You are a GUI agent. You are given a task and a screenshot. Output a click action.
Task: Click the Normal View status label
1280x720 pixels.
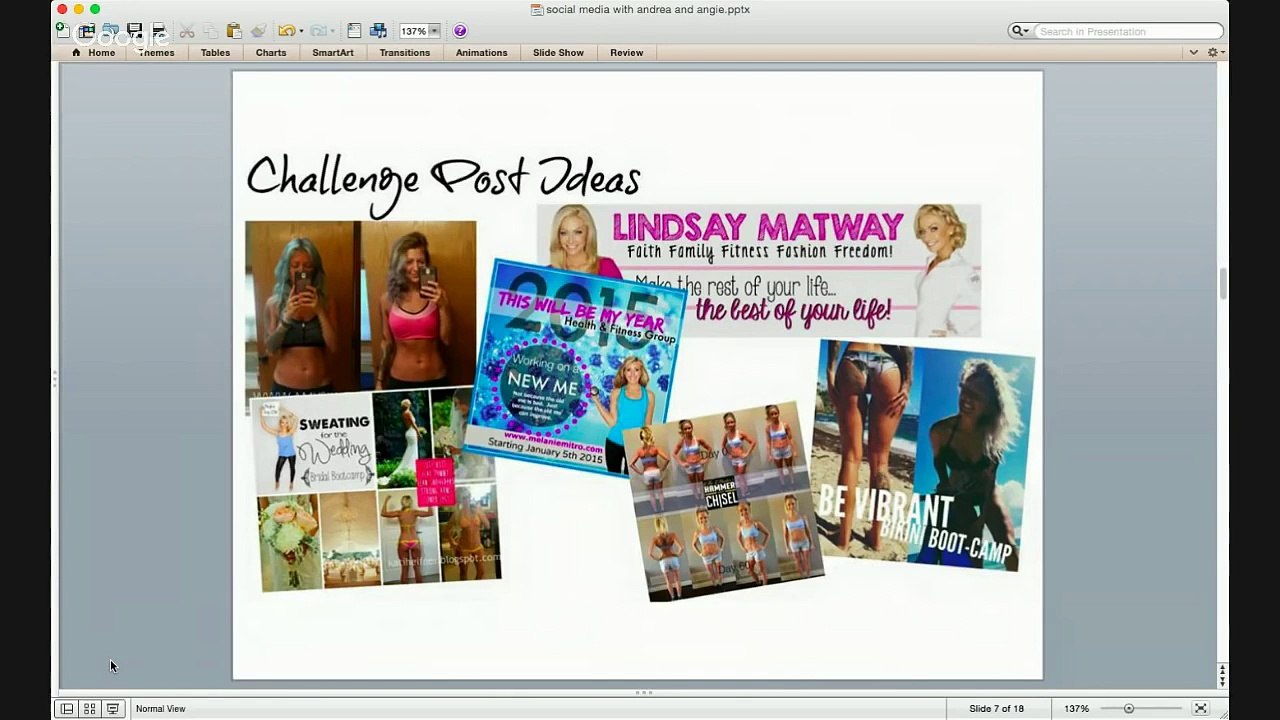click(x=161, y=709)
